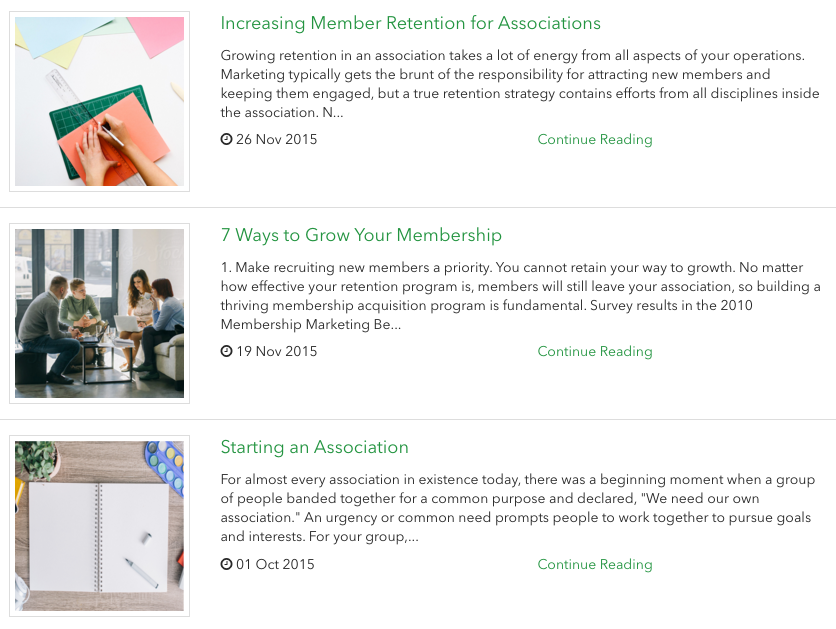This screenshot has width=836, height=629.
Task: Click the divider line above Starting an Association
Action: pos(418,419)
